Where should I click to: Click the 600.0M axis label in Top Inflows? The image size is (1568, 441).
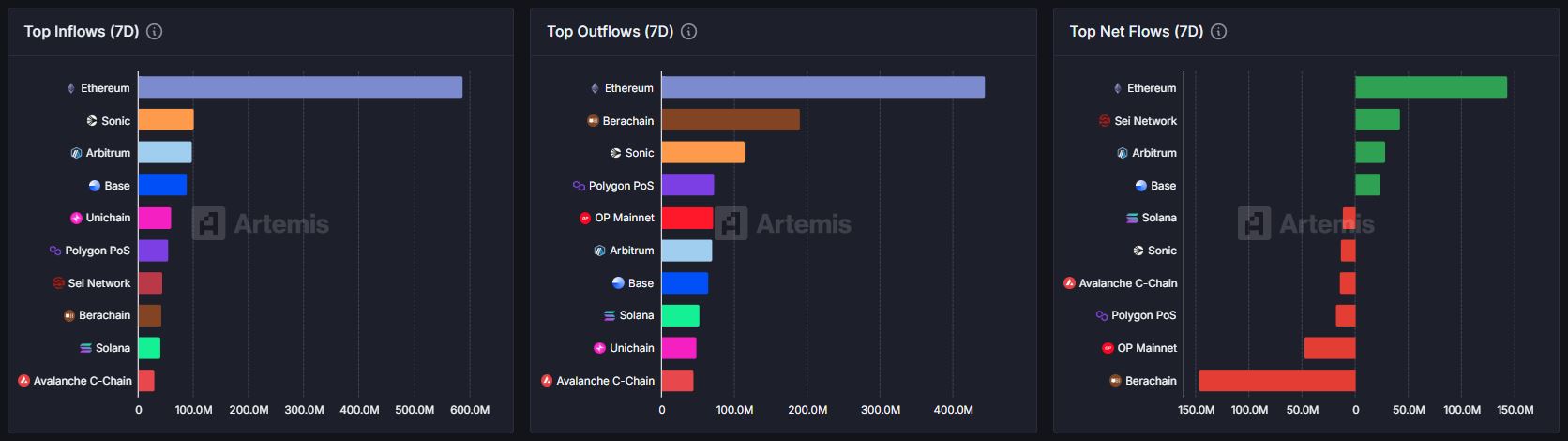click(470, 410)
